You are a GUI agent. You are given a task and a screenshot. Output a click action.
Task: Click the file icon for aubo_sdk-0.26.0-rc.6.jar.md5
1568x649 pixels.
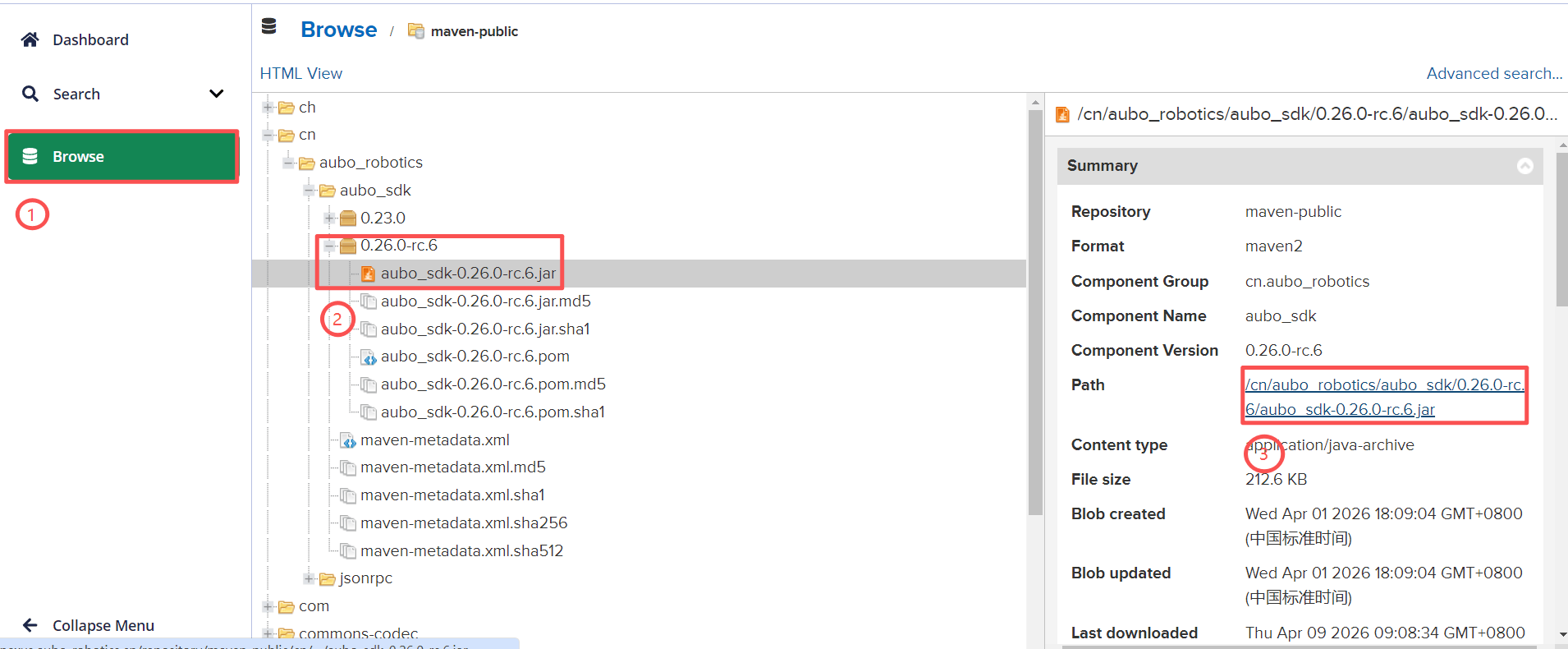369,301
